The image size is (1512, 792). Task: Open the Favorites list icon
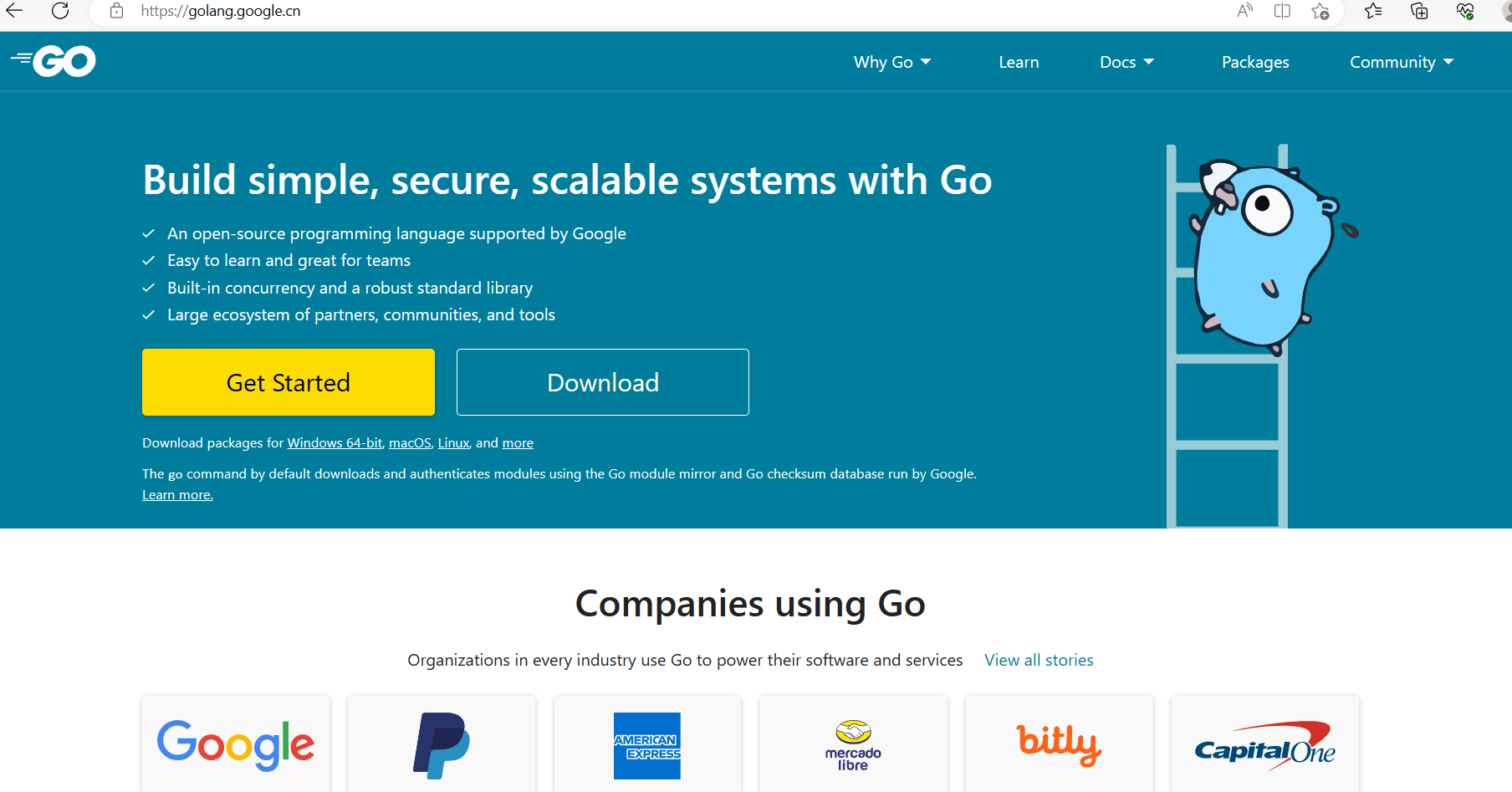tap(1373, 11)
